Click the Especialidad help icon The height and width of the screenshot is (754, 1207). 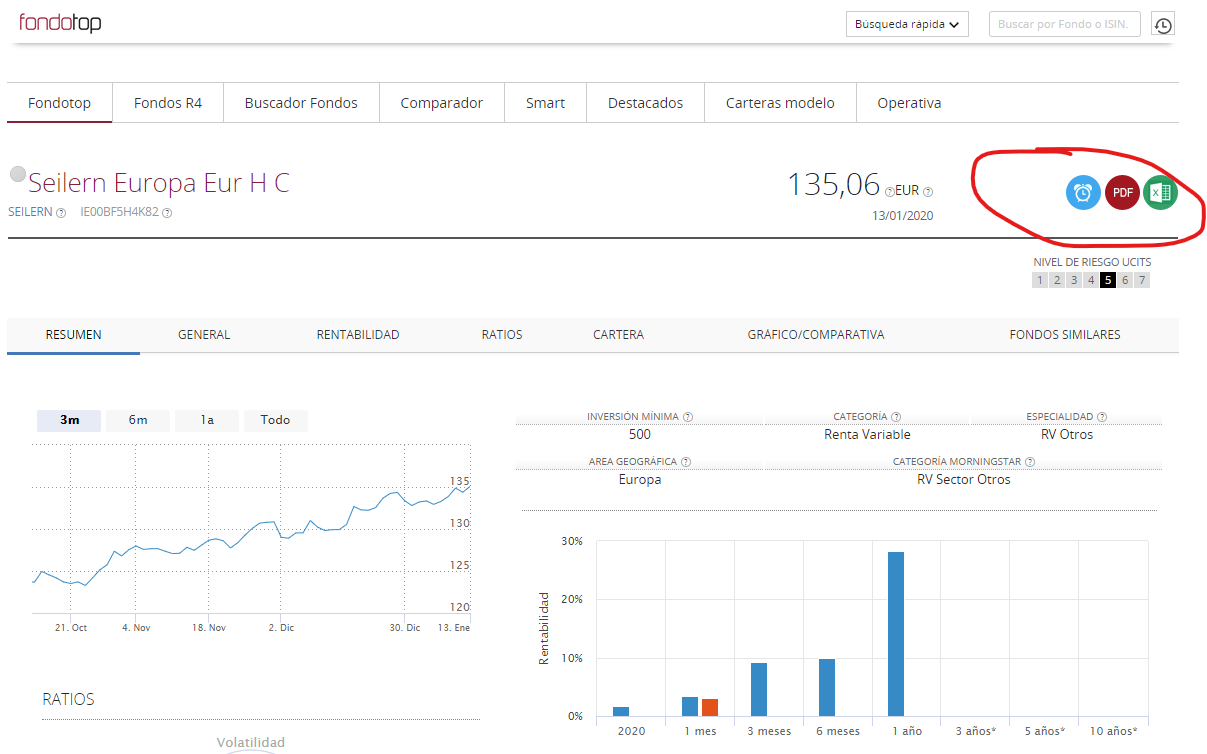coord(1102,417)
